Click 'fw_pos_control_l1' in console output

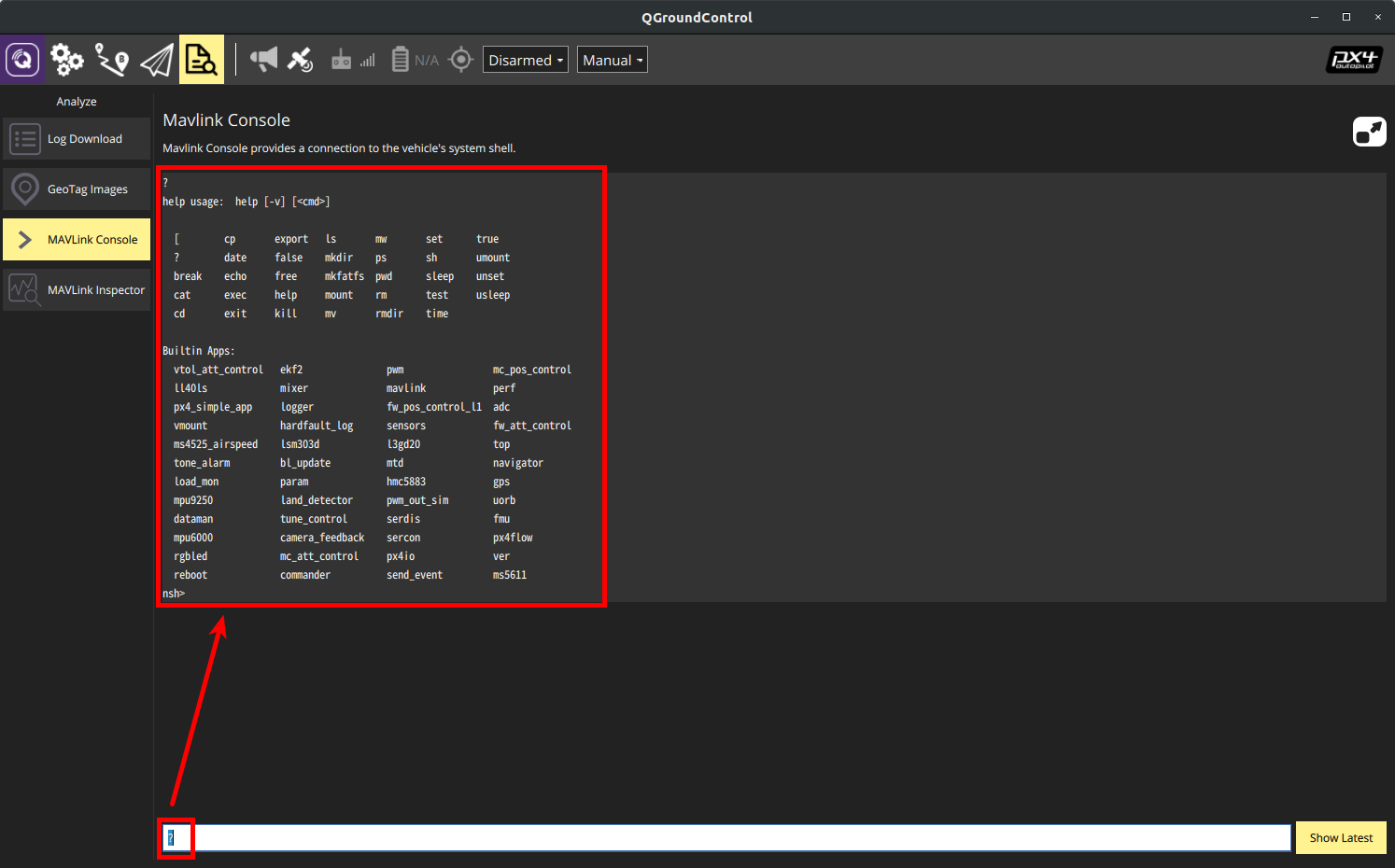pos(434,407)
